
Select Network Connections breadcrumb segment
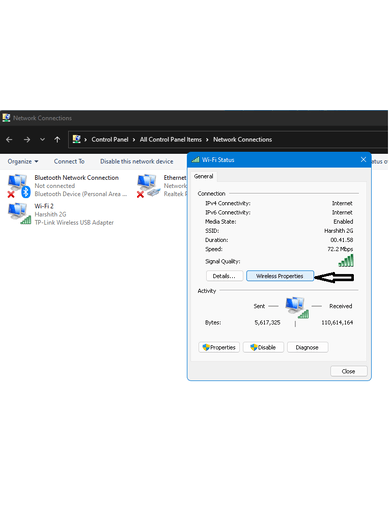[x=242, y=140]
